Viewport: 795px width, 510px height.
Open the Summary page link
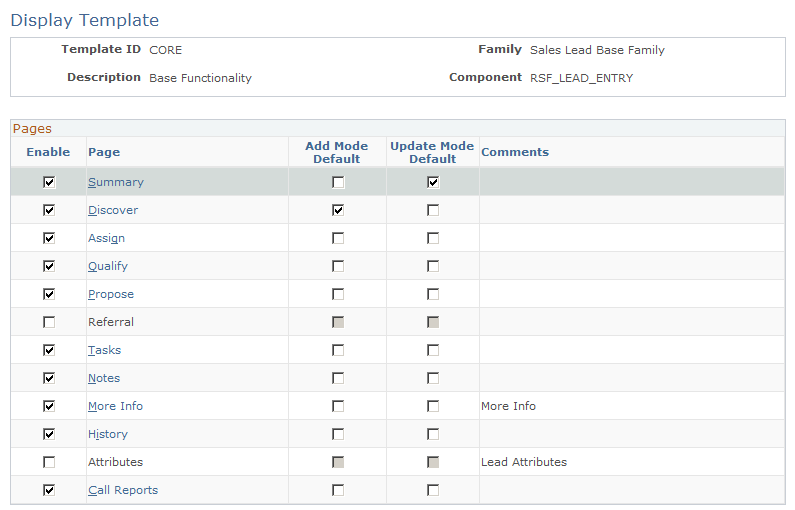click(116, 182)
